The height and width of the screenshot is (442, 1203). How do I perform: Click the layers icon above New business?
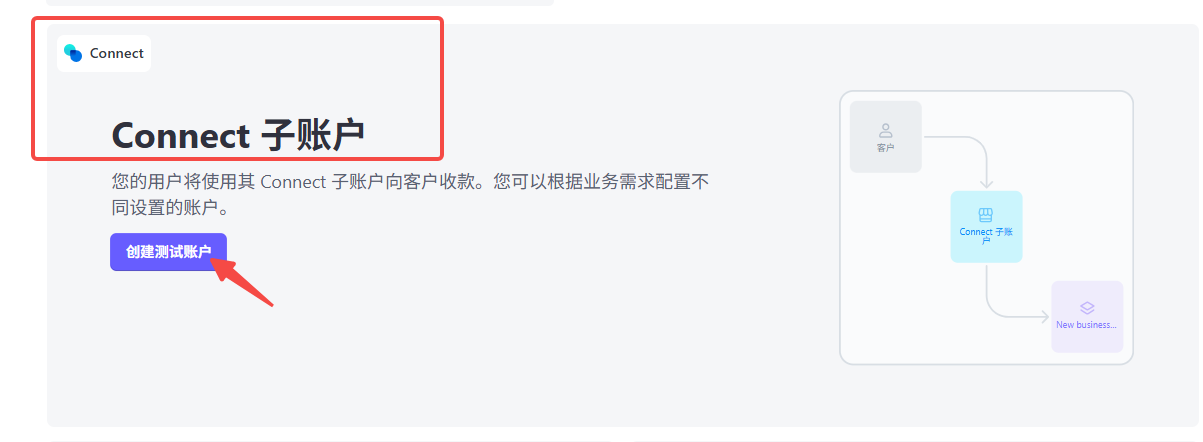1087,308
